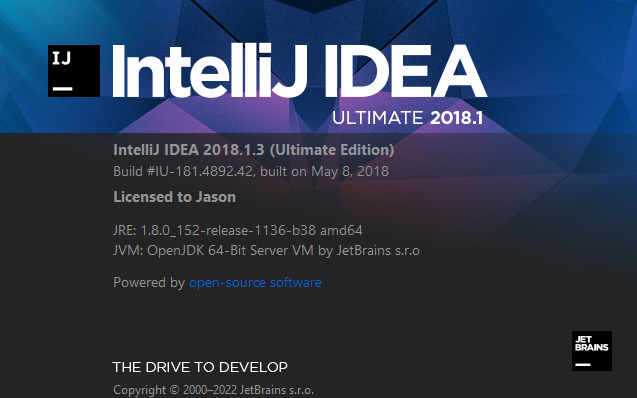Click the ULTIMATE 2018.1 banner text
The height and width of the screenshot is (398, 637).
pyautogui.click(x=408, y=118)
